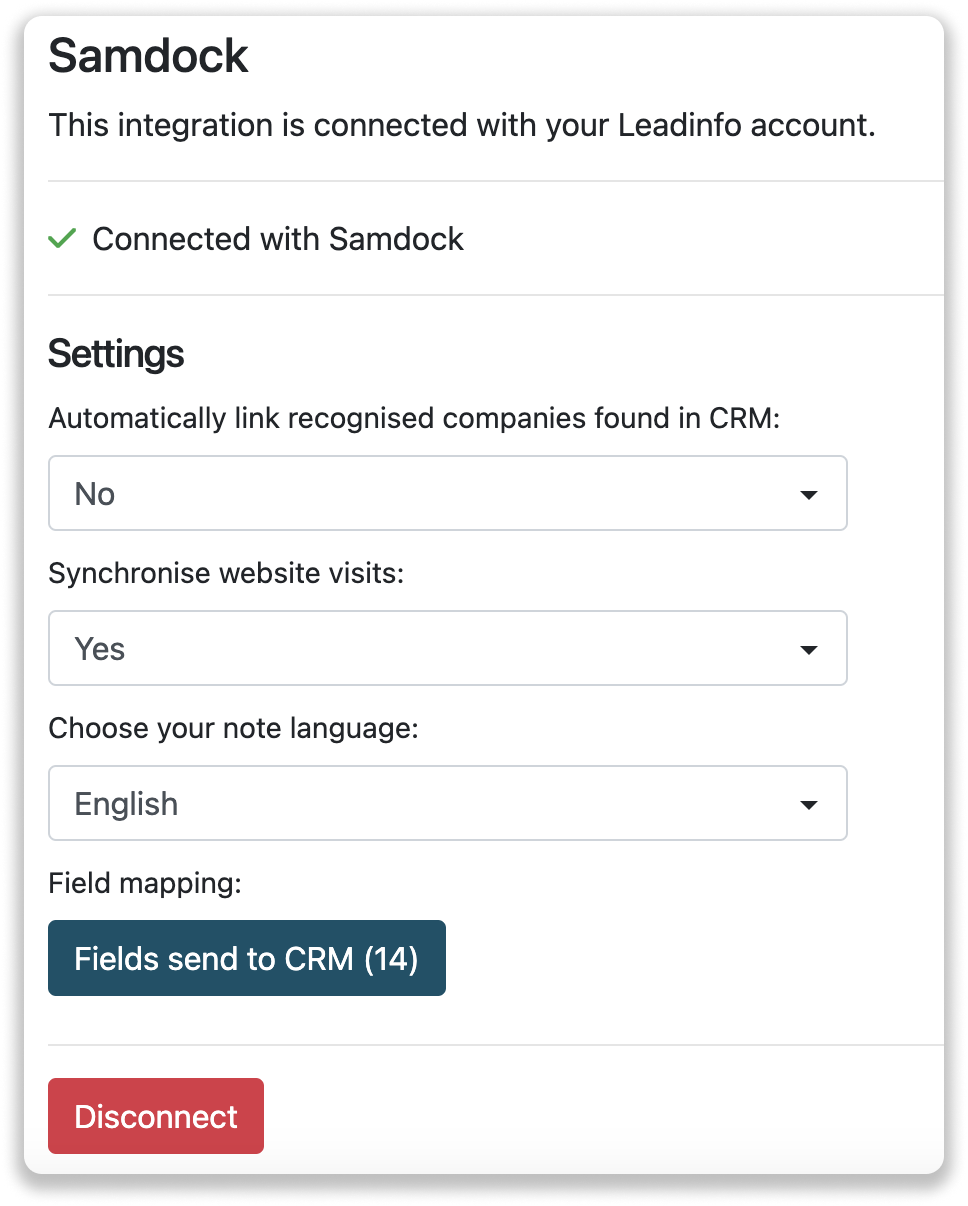968x1206 pixels.
Task: Click the chevron beside the 'No' option
Action: coord(810,493)
